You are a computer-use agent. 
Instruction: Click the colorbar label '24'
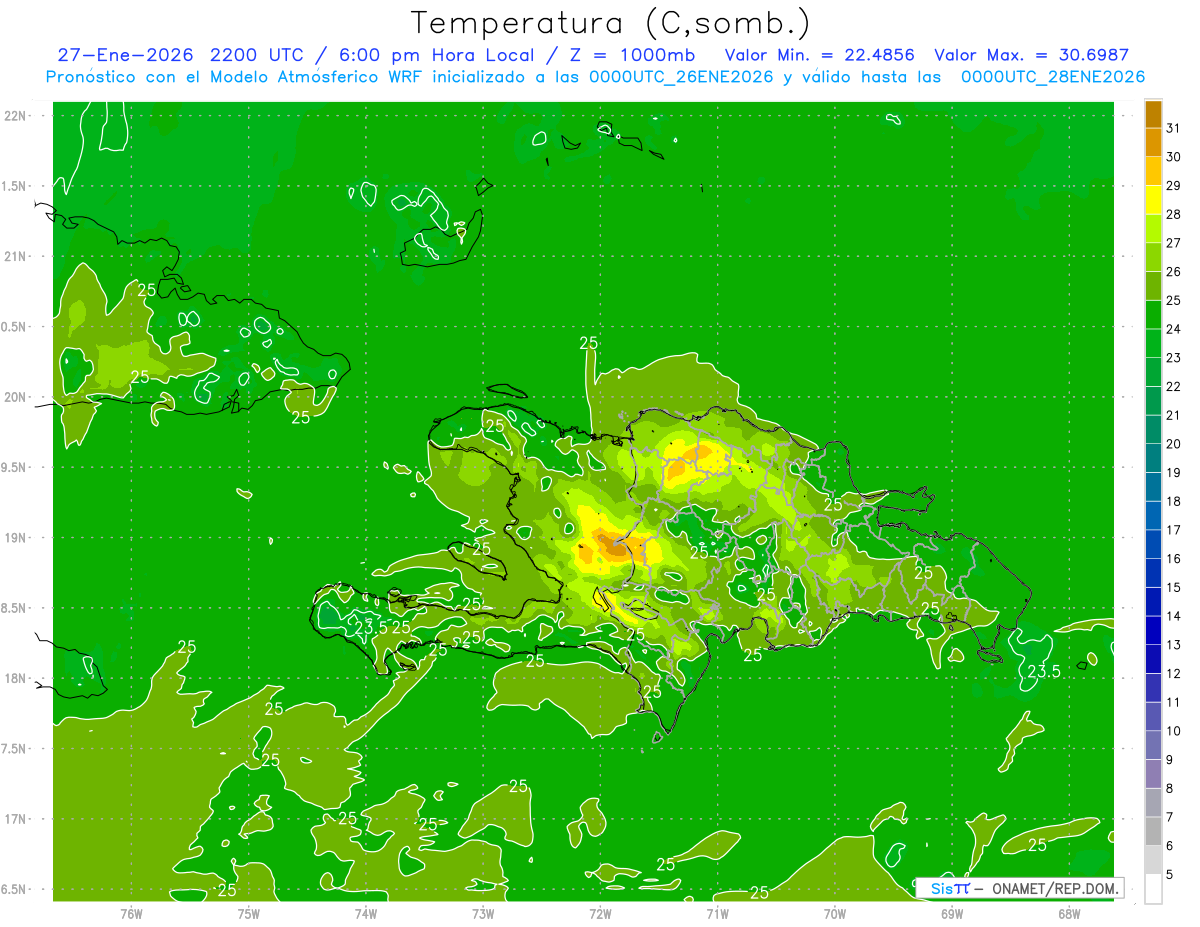tap(1174, 329)
